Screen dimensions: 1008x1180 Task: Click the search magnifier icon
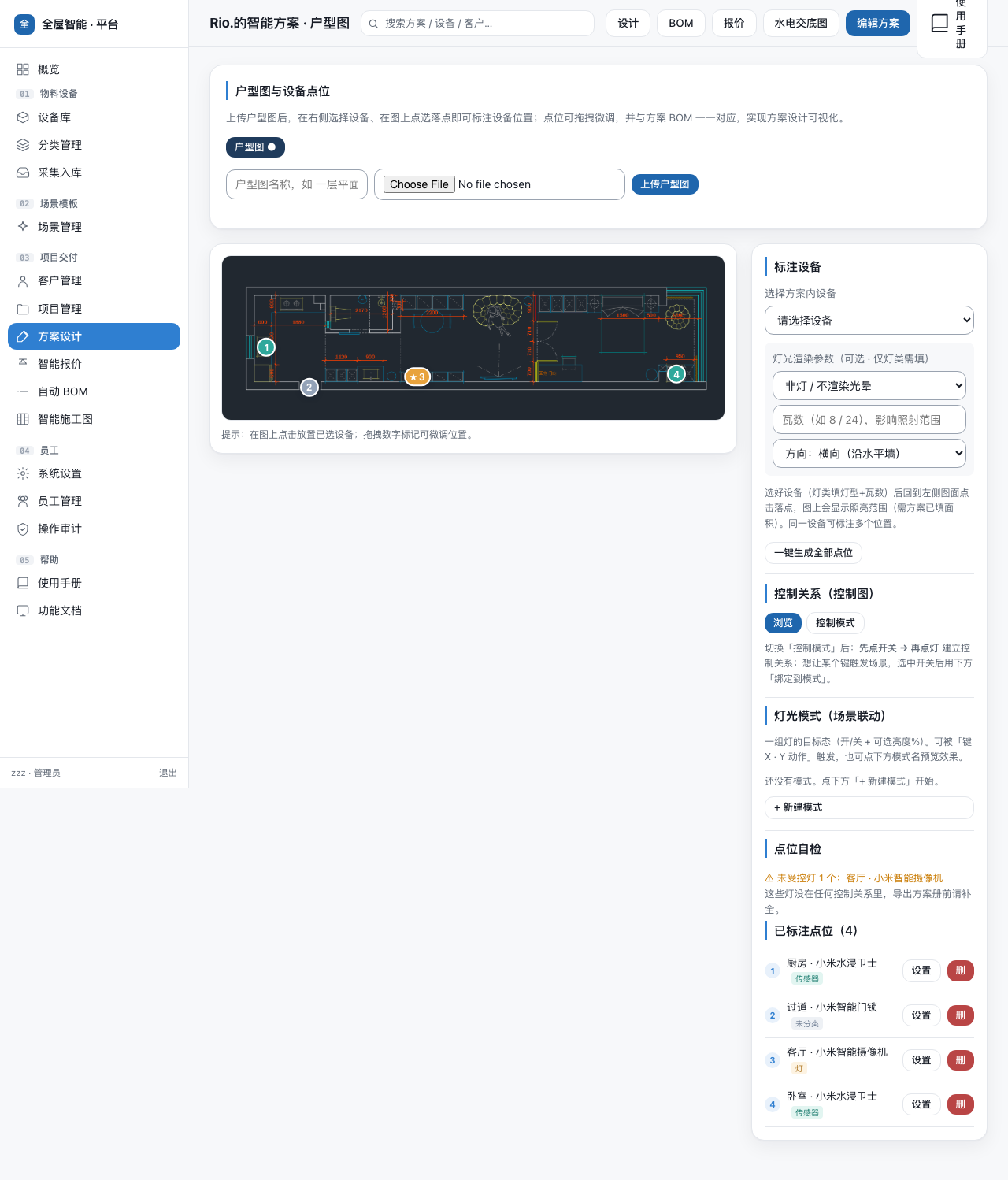tap(374, 24)
